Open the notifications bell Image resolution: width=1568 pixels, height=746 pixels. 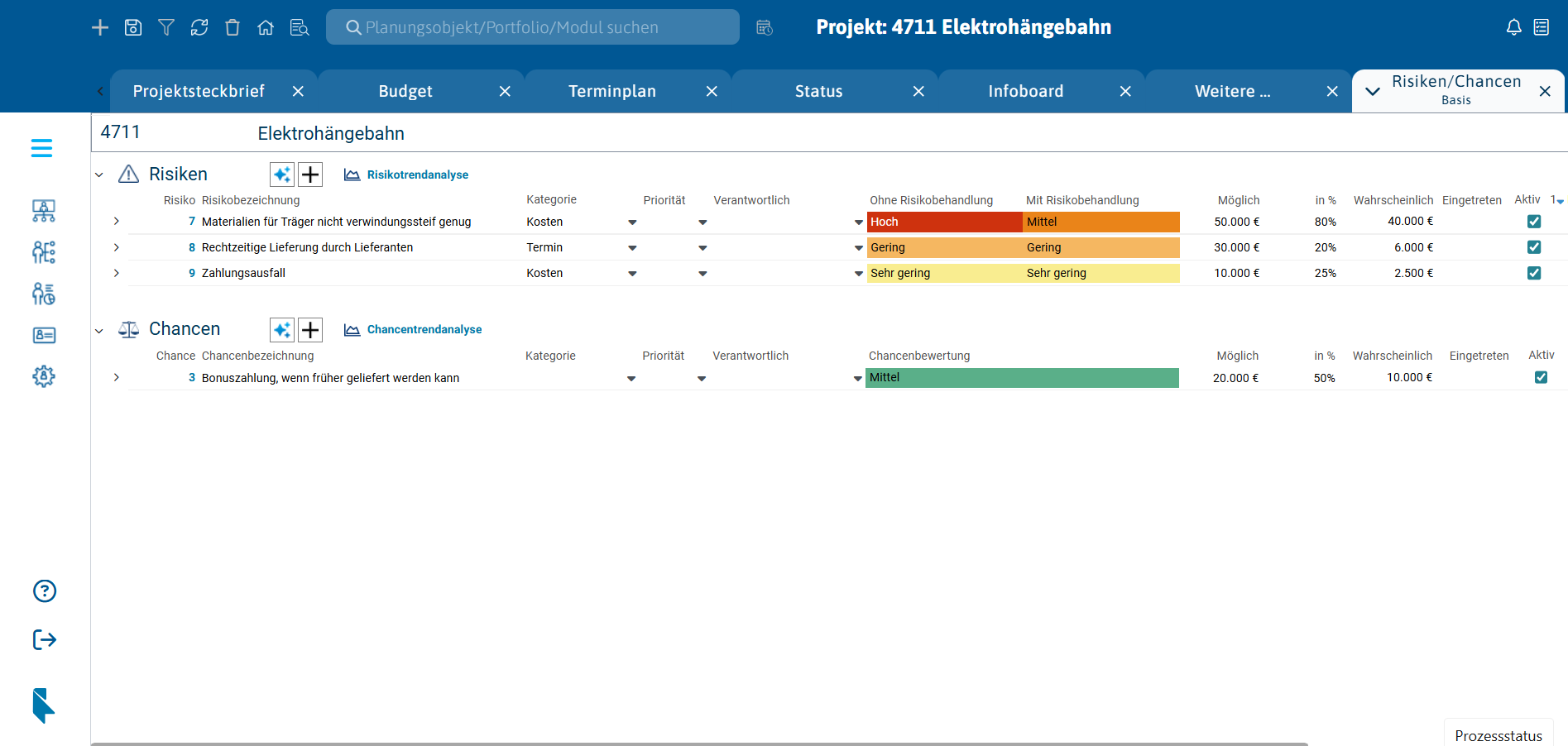[1513, 27]
